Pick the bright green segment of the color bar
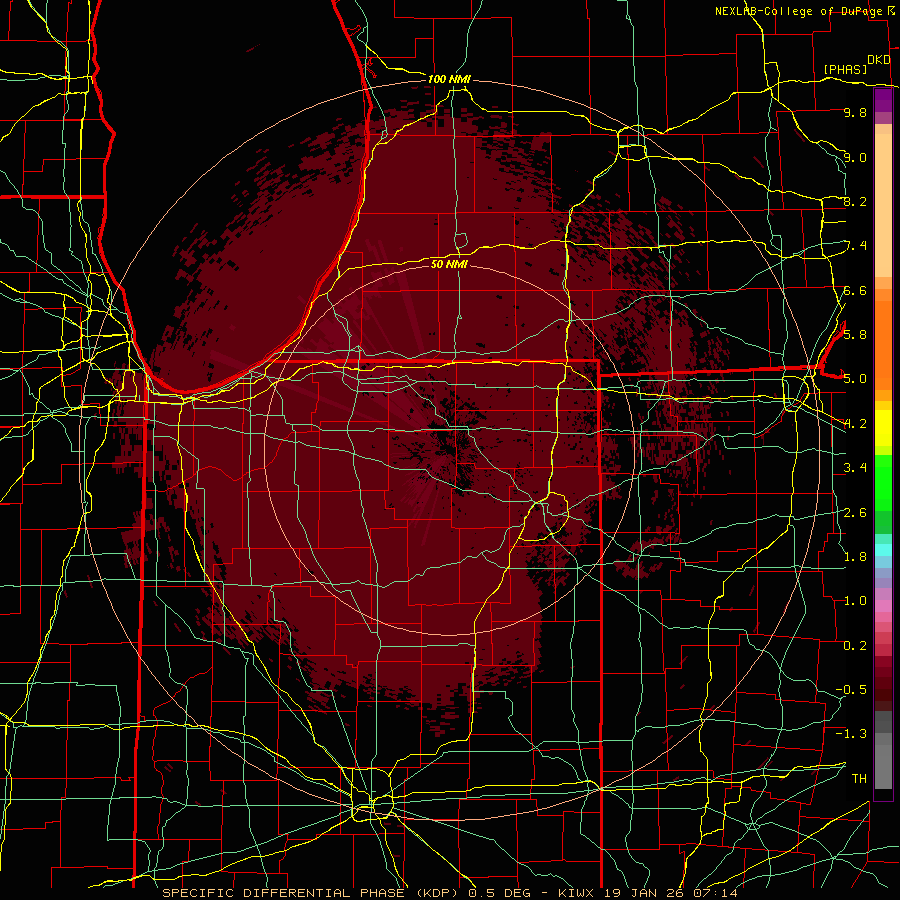Viewport: 900px width, 900px height. tap(883, 482)
